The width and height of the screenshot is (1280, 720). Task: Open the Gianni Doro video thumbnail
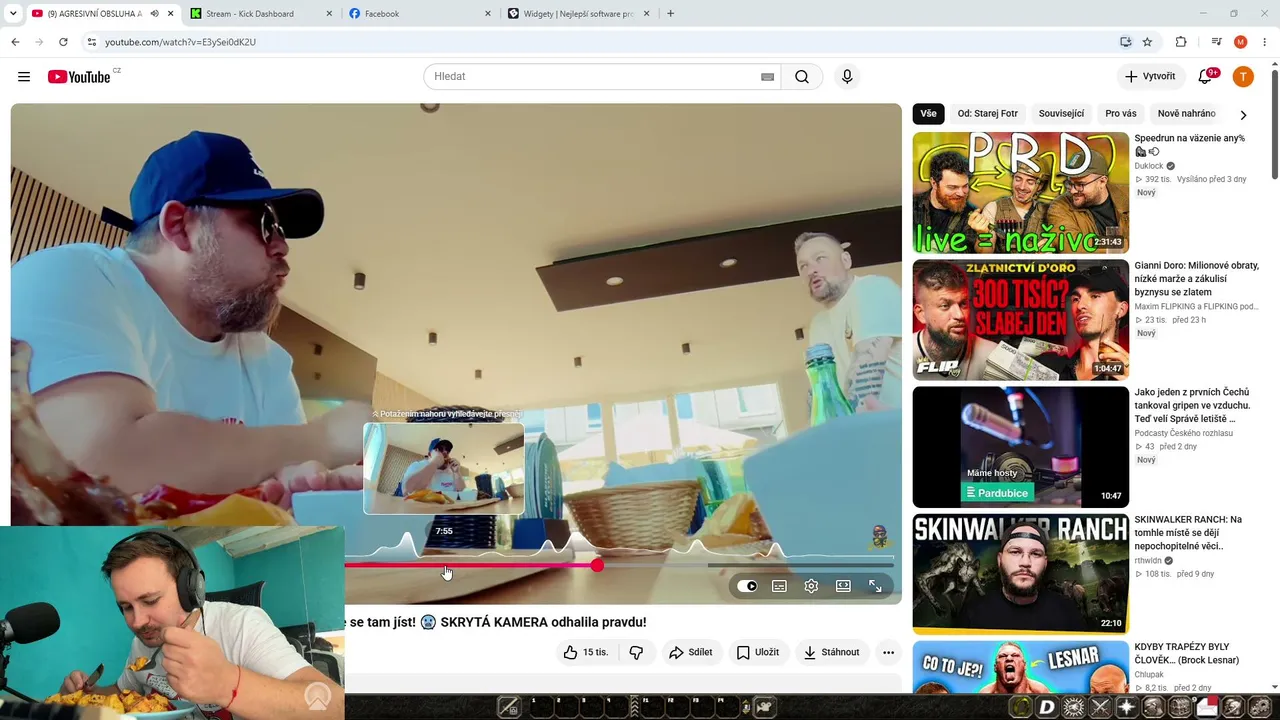1021,320
